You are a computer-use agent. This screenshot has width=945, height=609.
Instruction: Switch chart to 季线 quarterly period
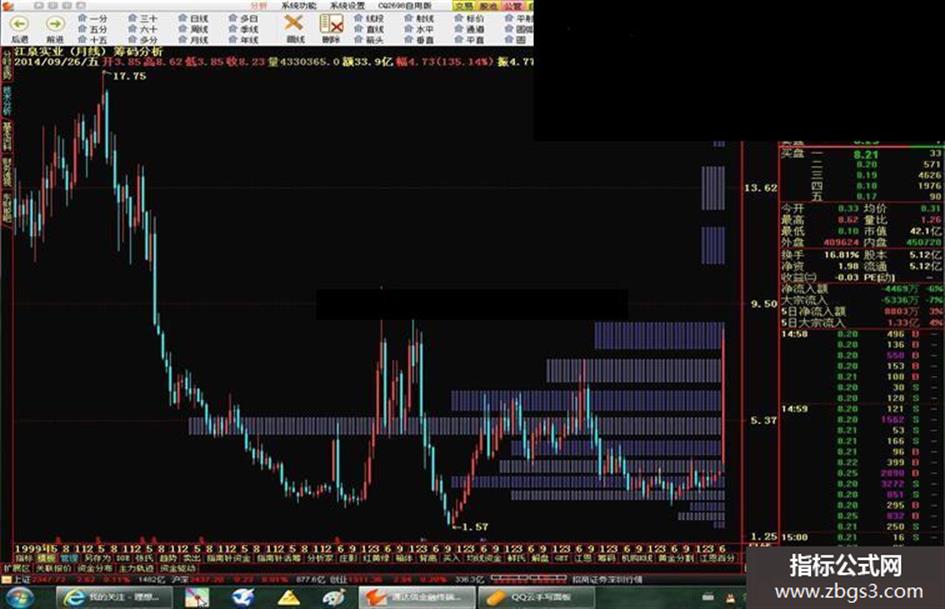(x=243, y=29)
